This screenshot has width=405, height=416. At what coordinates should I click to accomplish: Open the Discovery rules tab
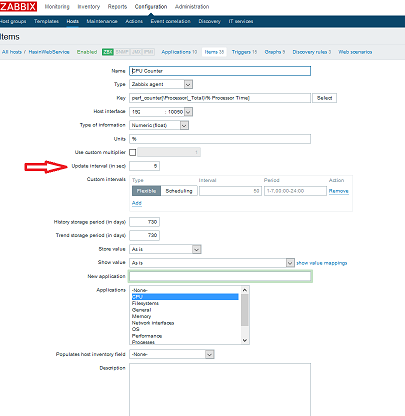point(312,52)
